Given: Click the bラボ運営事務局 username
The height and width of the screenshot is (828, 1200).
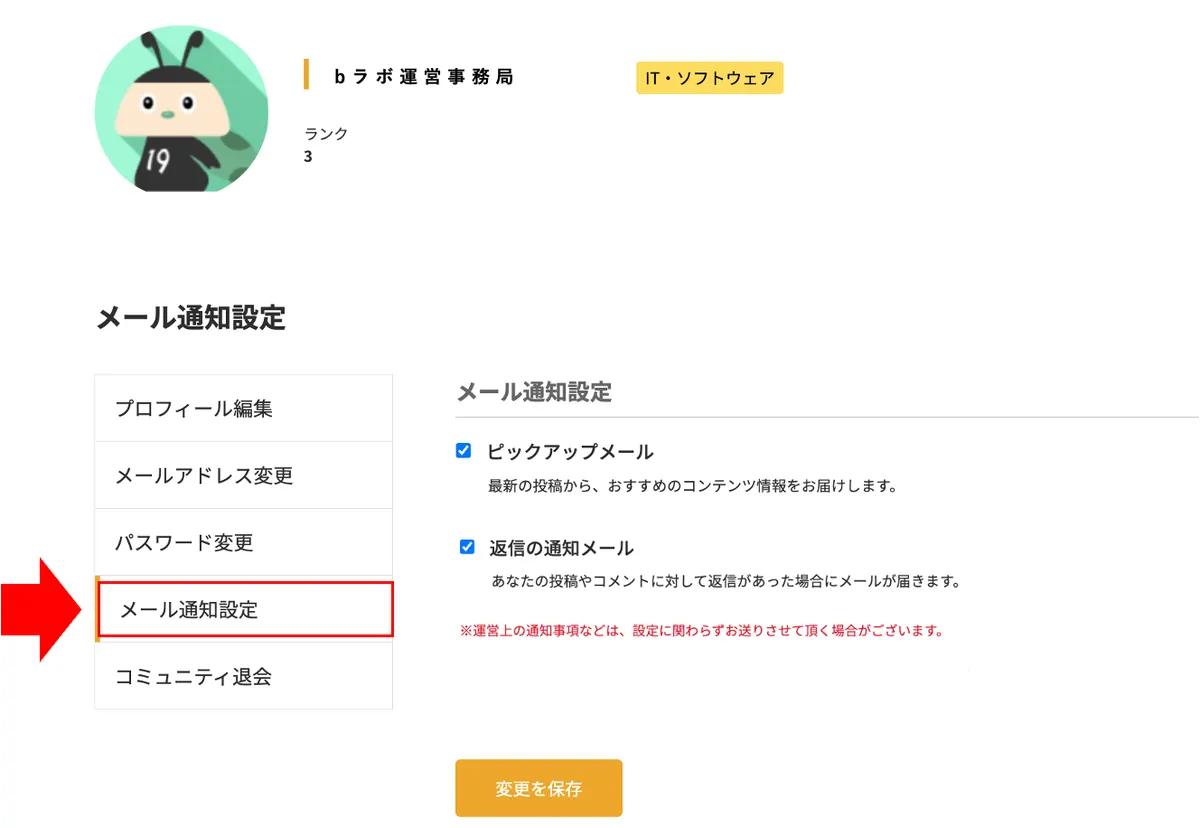Looking at the screenshot, I should [424, 76].
